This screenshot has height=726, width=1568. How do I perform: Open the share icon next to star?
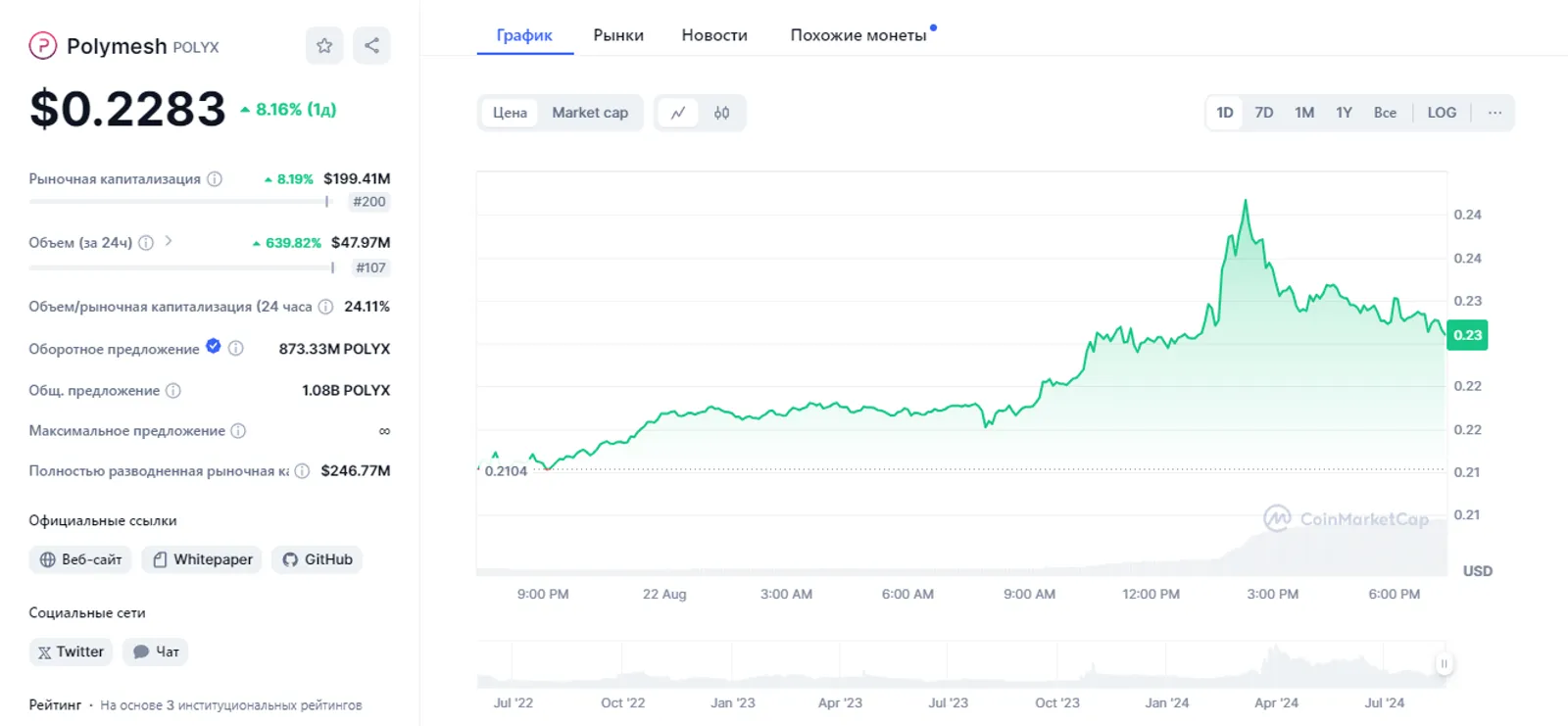pos(371,45)
